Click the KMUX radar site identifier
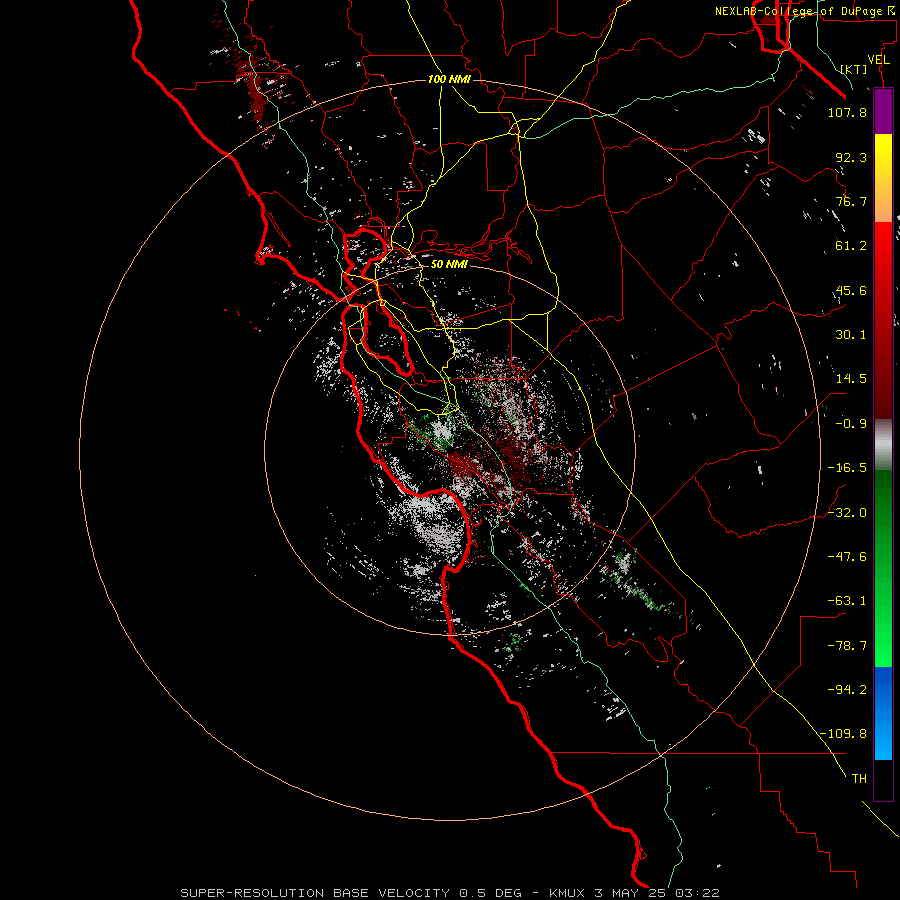This screenshot has width=900, height=900. tap(567, 893)
